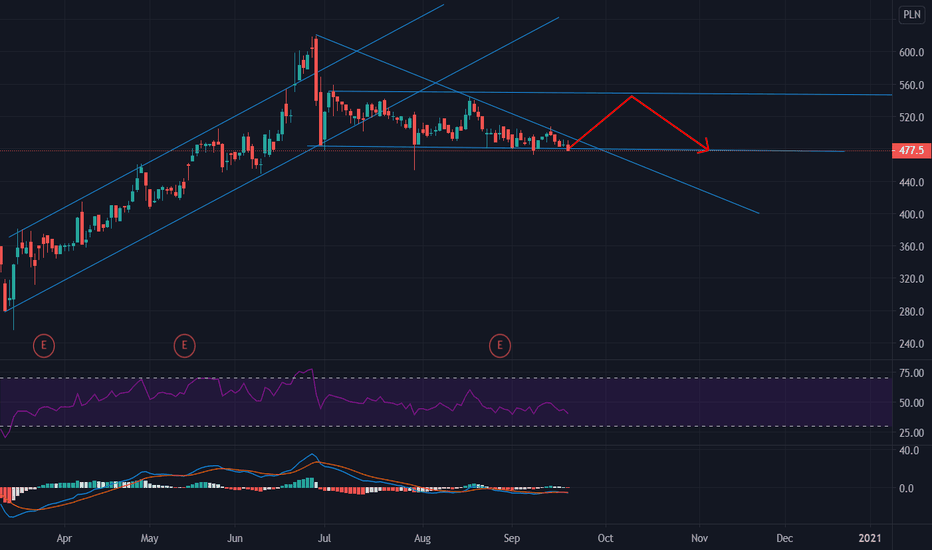Screen dimensions: 932x550
Task: Click the Dec label on time axis
Action: 785,538
